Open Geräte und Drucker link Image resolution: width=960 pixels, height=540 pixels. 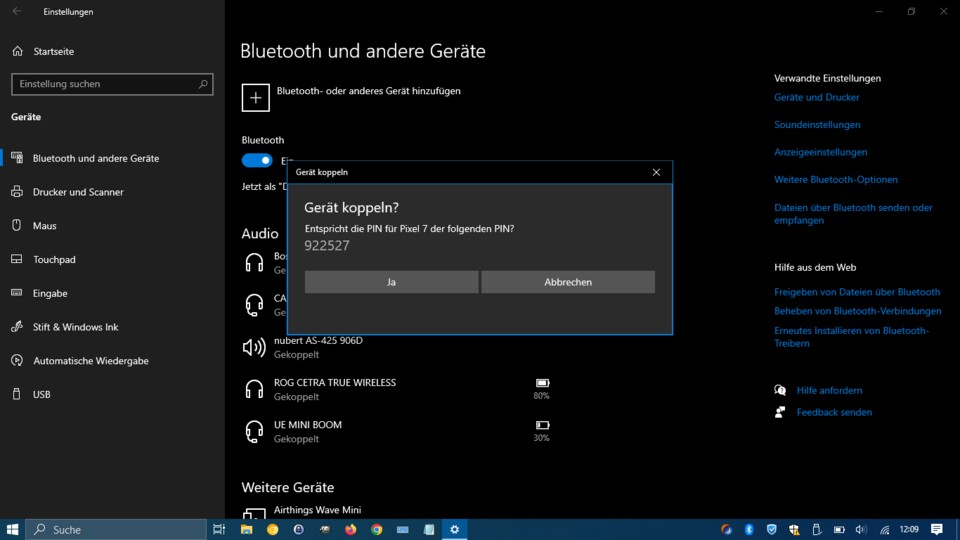pos(816,97)
